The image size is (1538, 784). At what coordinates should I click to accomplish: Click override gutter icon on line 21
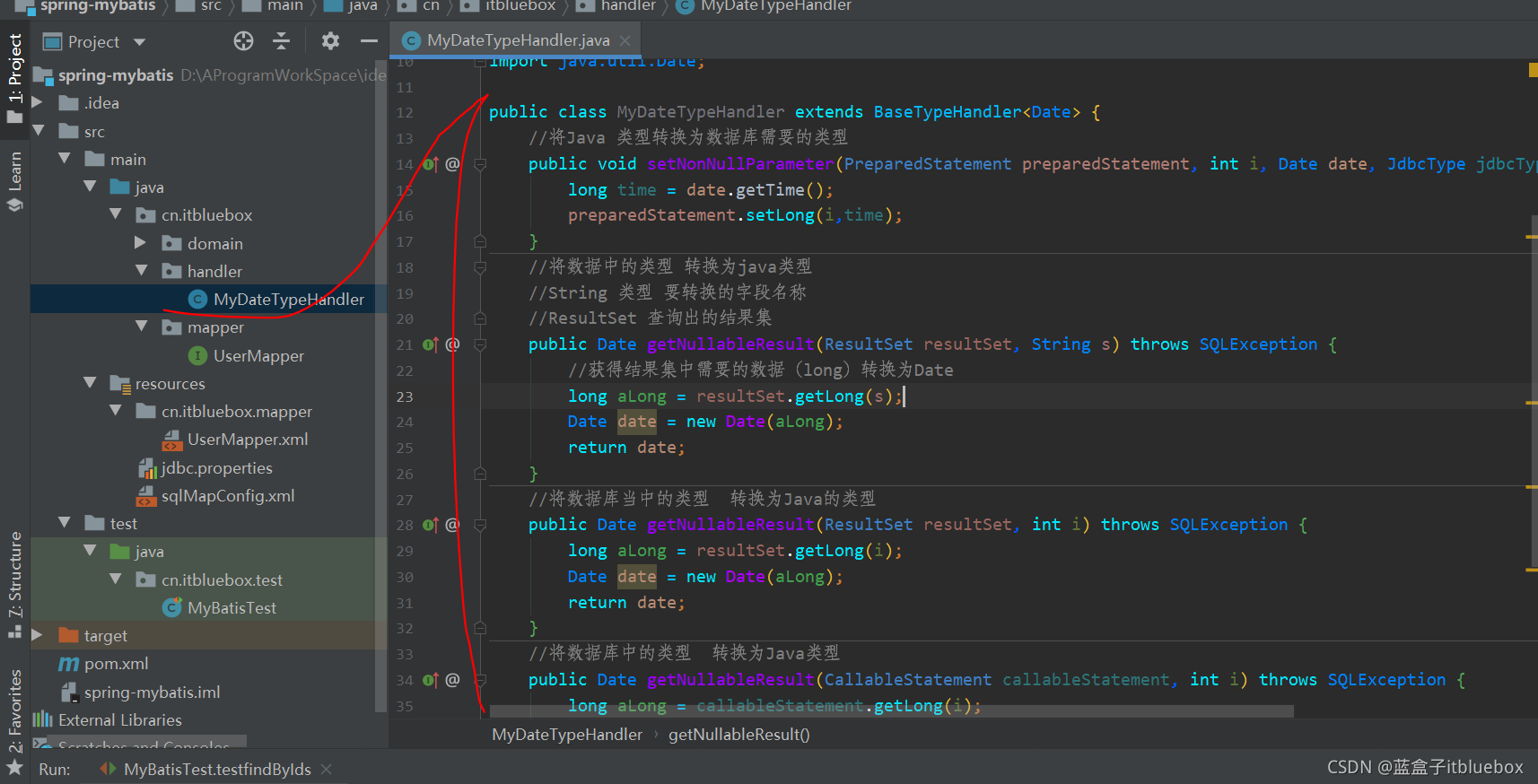pos(431,344)
